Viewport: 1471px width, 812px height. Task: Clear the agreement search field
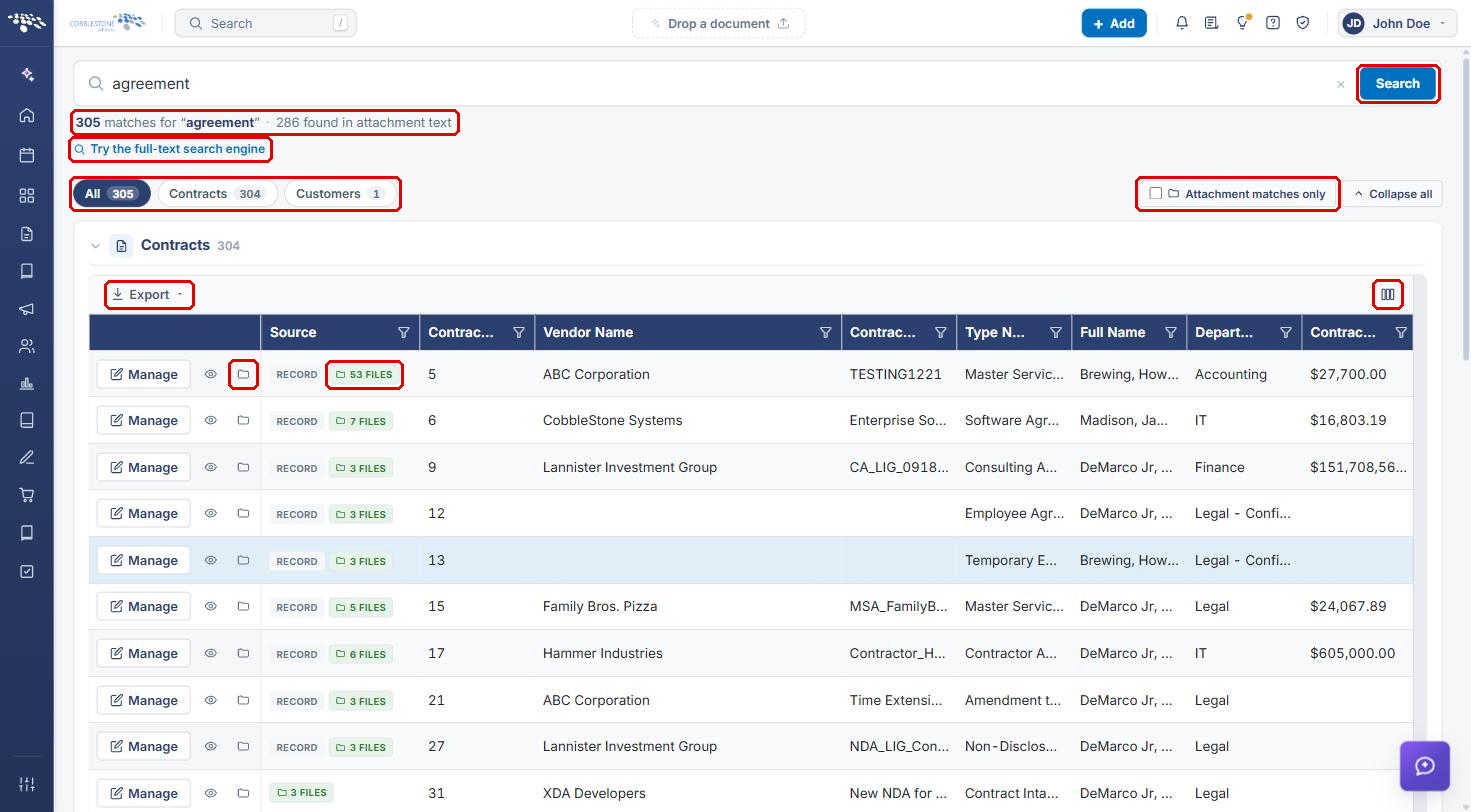pyautogui.click(x=1340, y=85)
